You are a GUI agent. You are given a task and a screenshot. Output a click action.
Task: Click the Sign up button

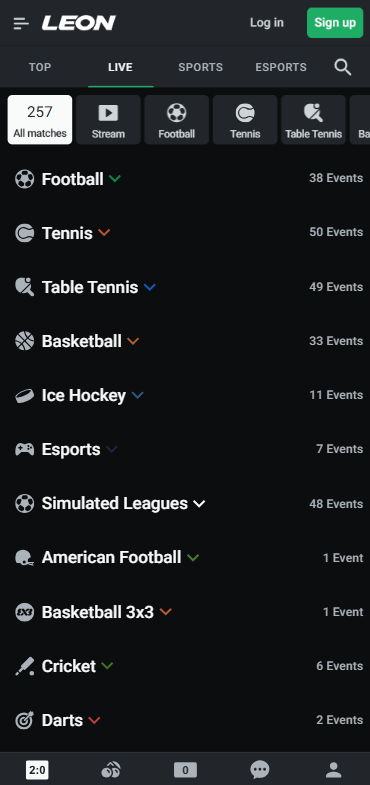(x=335, y=23)
